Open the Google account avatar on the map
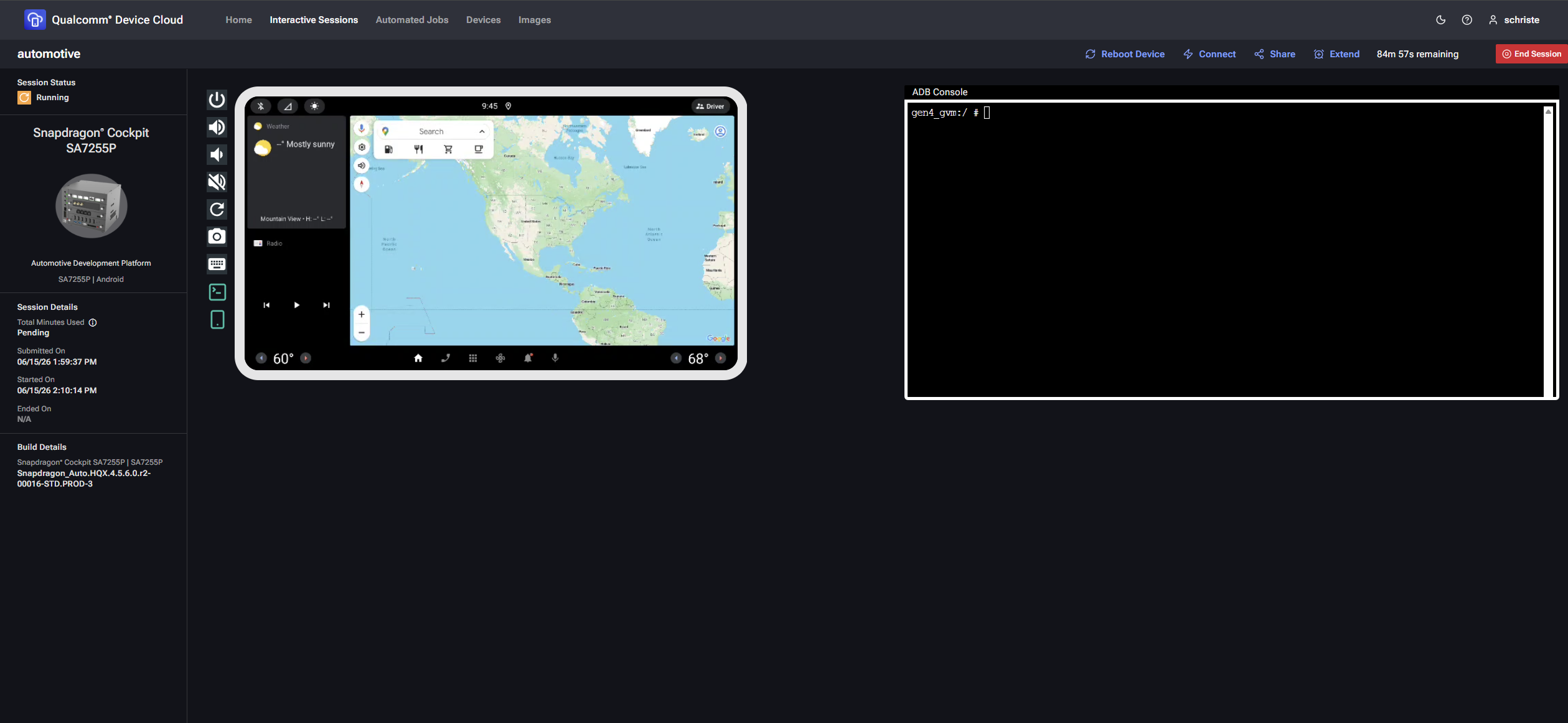Image resolution: width=1568 pixels, height=723 pixels. point(720,132)
